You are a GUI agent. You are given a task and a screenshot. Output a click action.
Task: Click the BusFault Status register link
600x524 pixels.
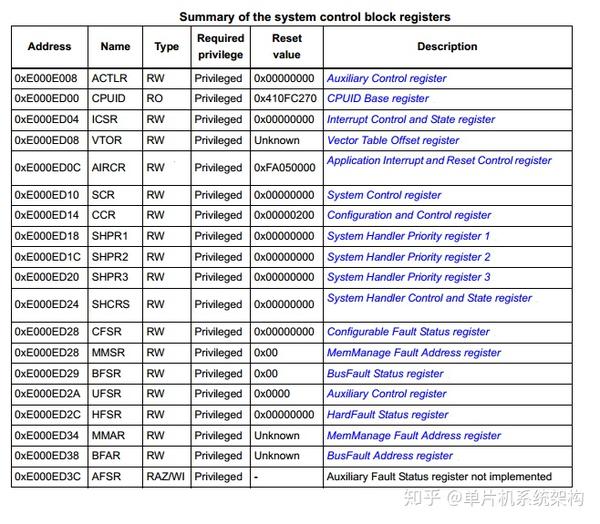click(x=390, y=373)
